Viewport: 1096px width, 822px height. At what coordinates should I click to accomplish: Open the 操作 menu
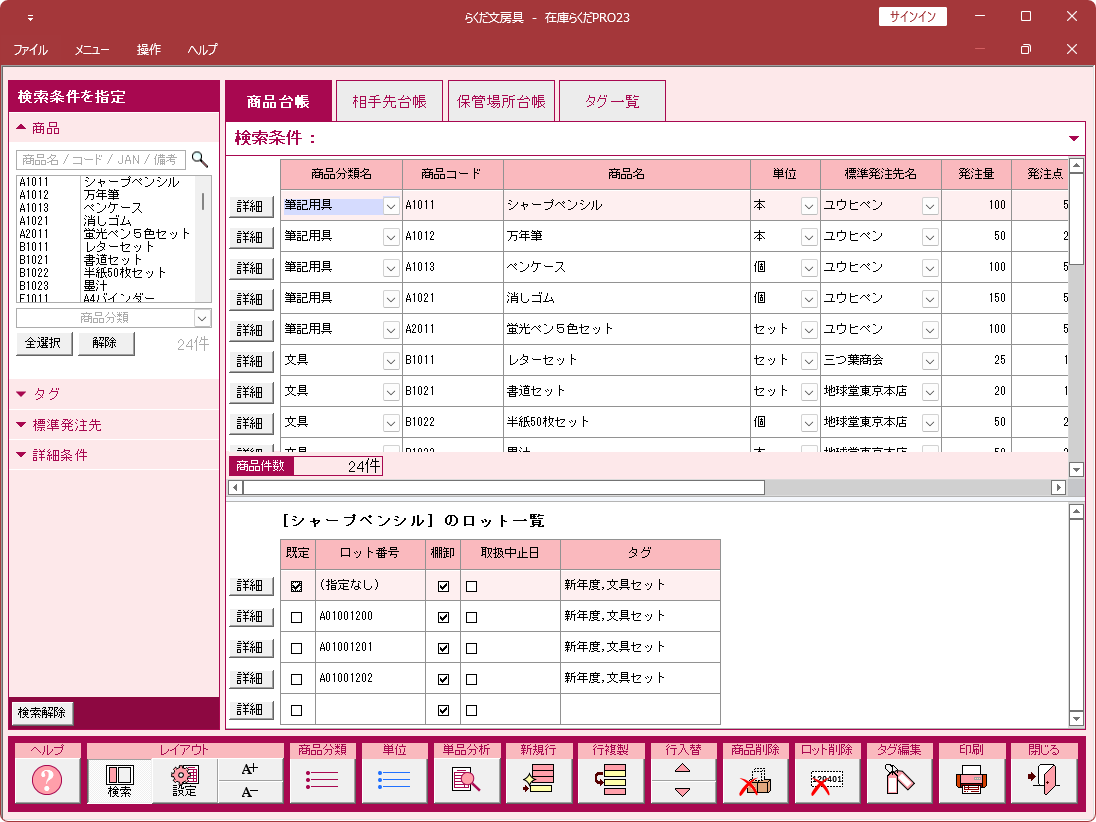(x=149, y=50)
